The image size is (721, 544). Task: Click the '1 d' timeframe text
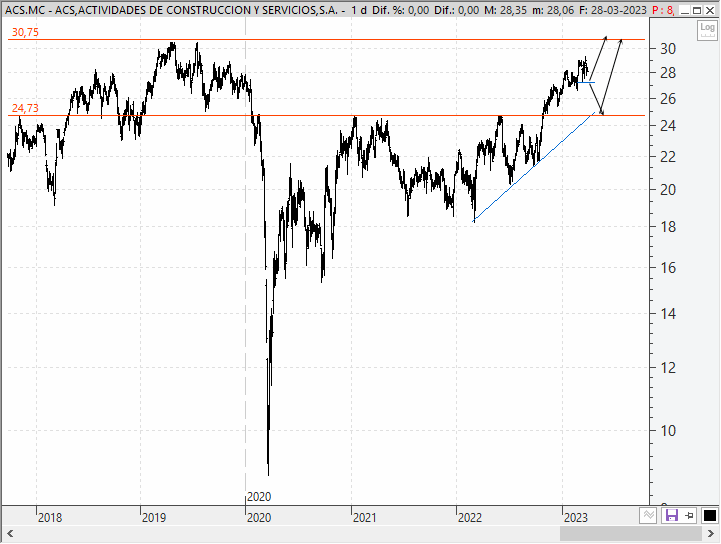tap(359, 10)
